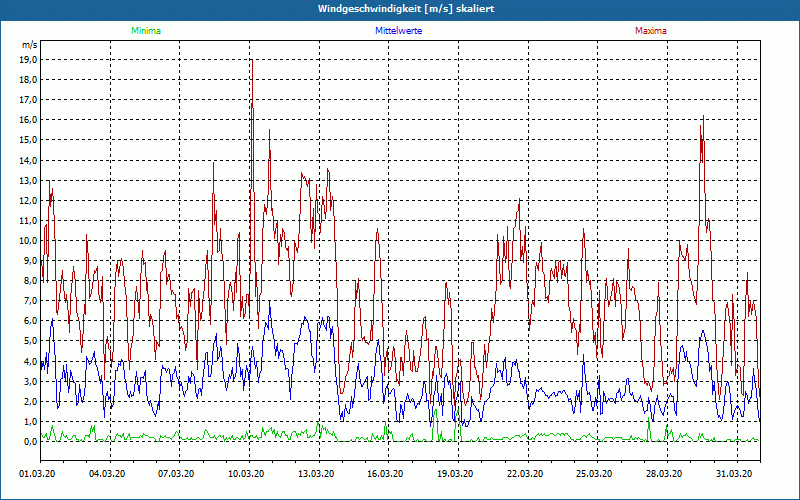800x500 pixels.
Task: Click the date label 28.03.20
Action: coord(664,474)
